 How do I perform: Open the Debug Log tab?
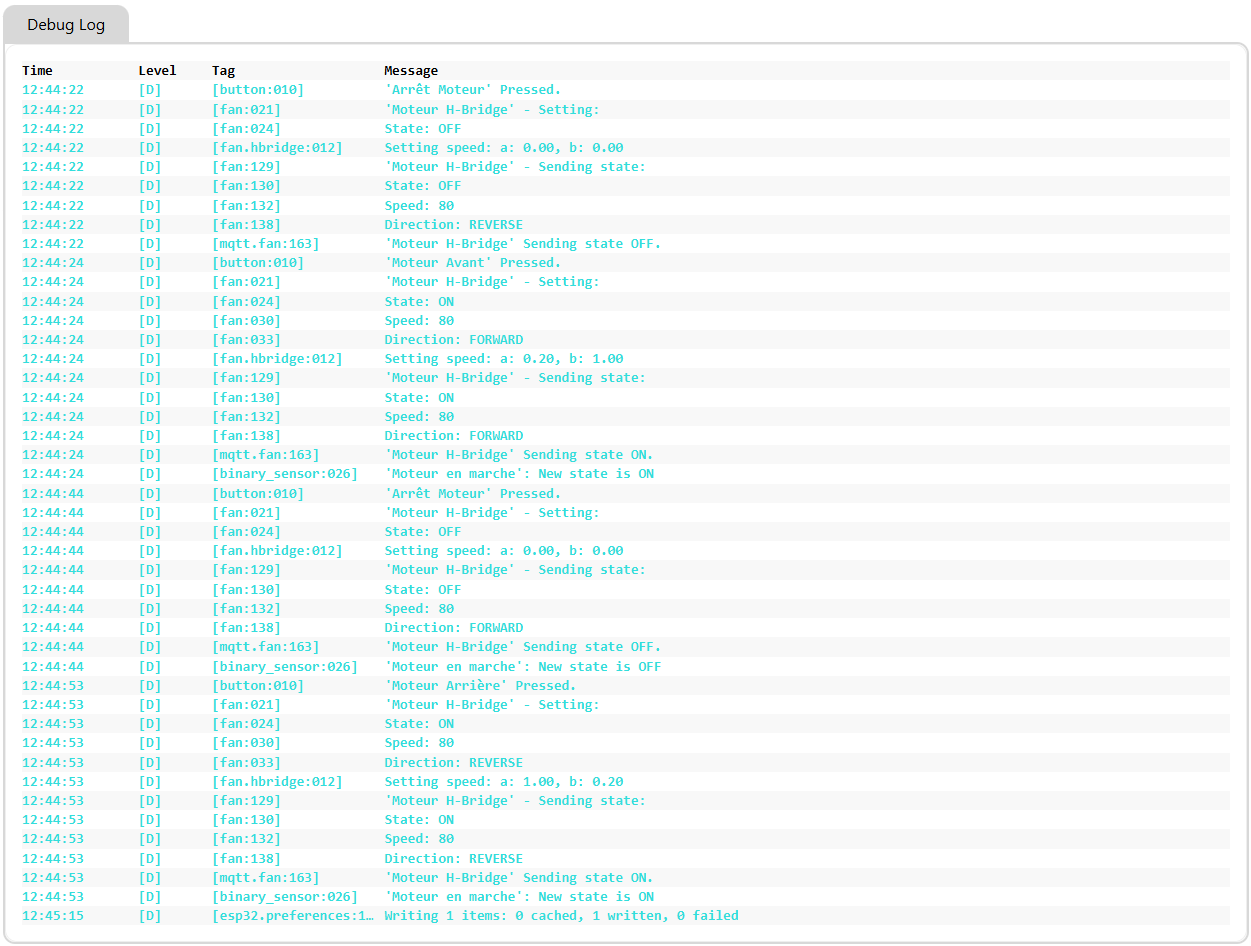click(x=66, y=25)
